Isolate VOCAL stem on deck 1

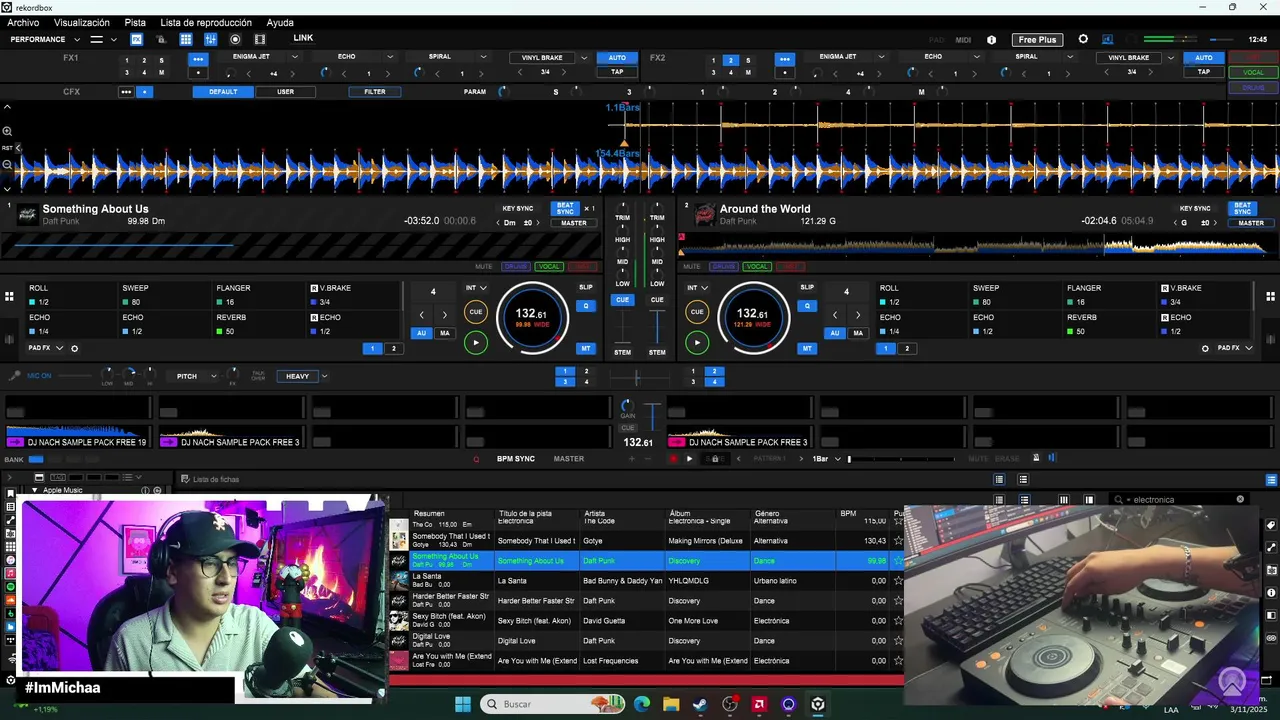click(548, 267)
